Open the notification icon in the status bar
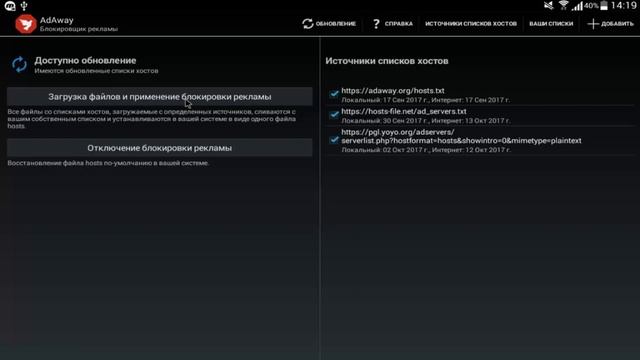Image resolution: width=640 pixels, height=360 pixels. (x=10, y=6)
